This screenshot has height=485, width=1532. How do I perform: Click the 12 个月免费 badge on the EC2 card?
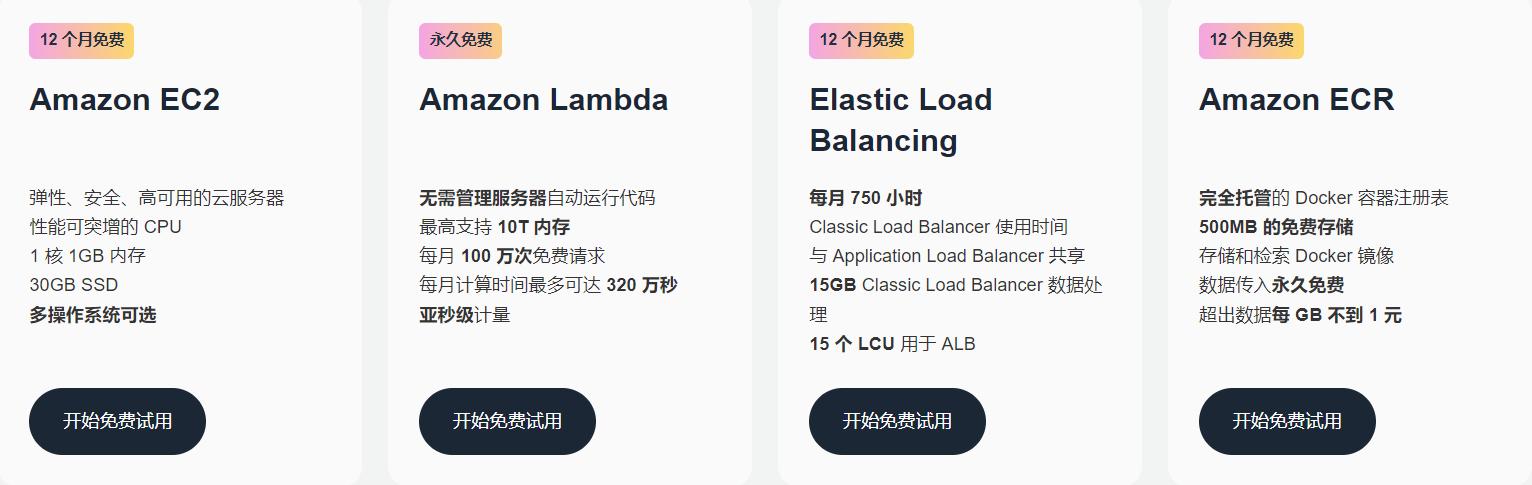pyautogui.click(x=81, y=41)
